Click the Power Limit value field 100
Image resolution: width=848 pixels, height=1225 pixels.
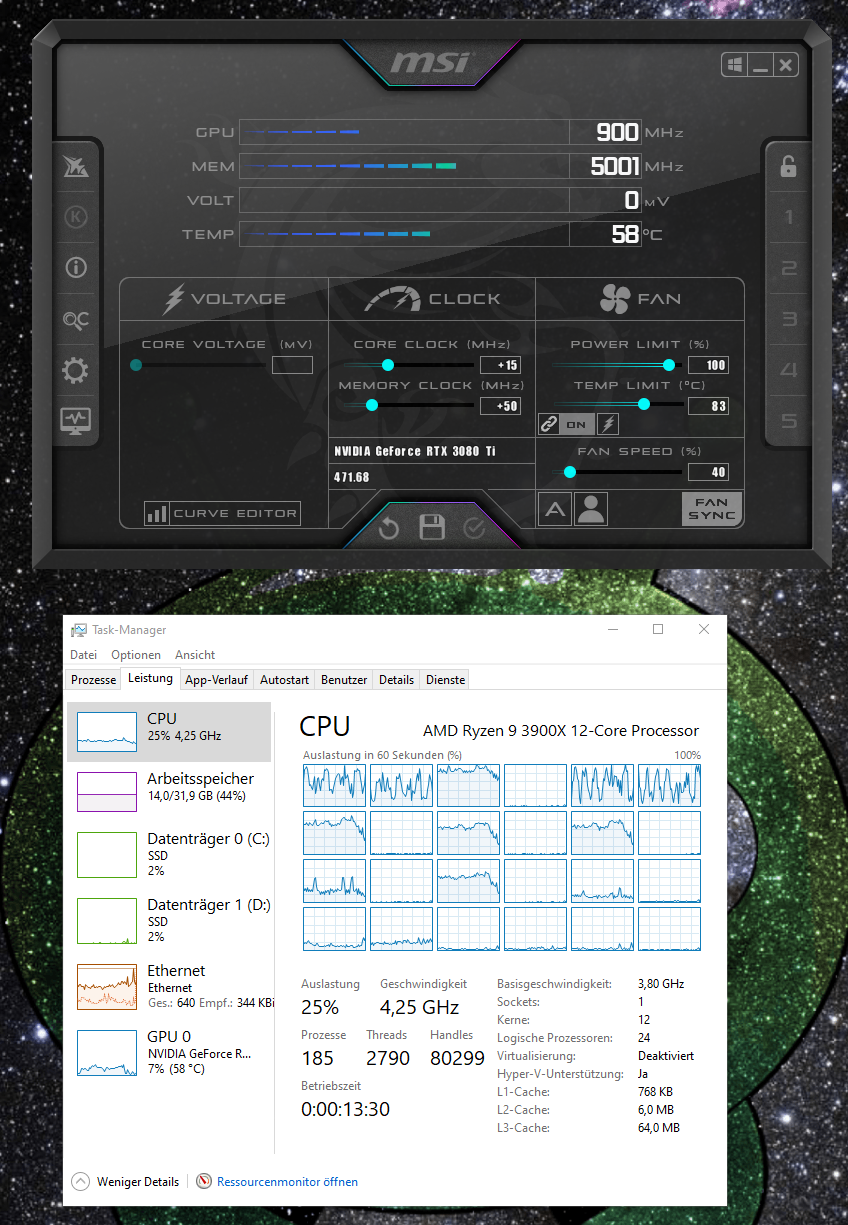tap(708, 365)
